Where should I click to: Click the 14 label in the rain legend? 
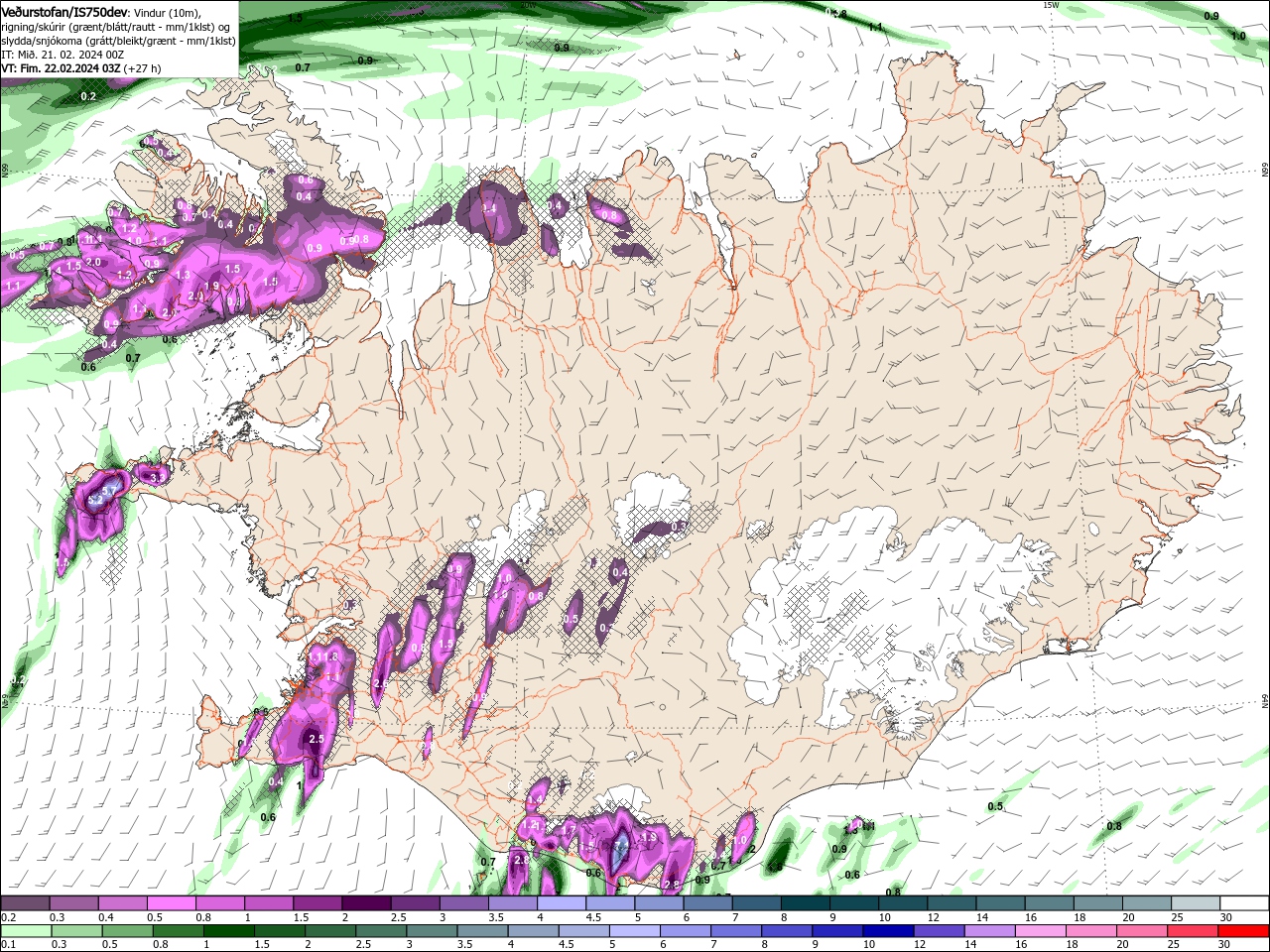tap(969, 944)
